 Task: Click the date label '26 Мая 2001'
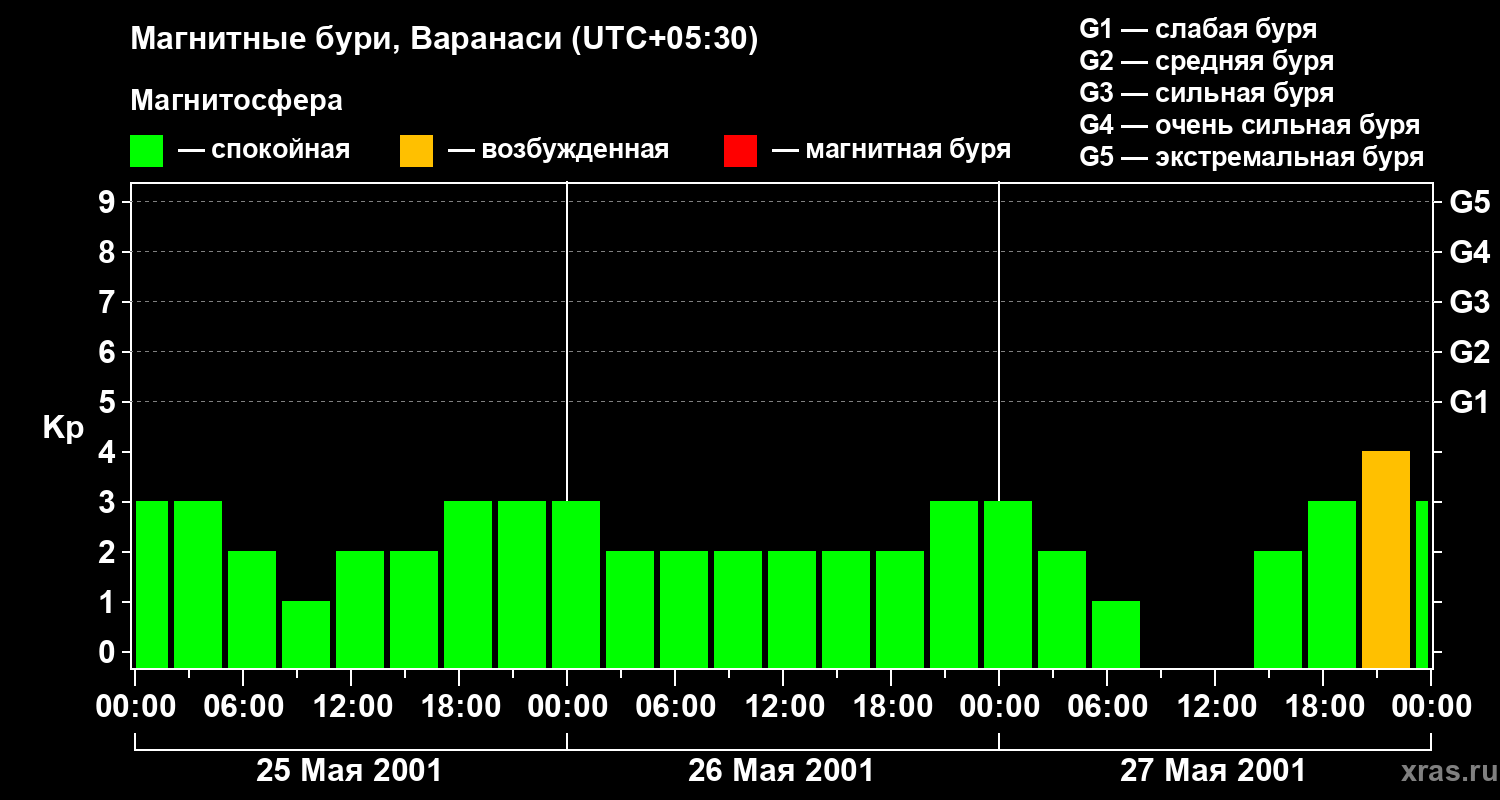click(x=781, y=771)
